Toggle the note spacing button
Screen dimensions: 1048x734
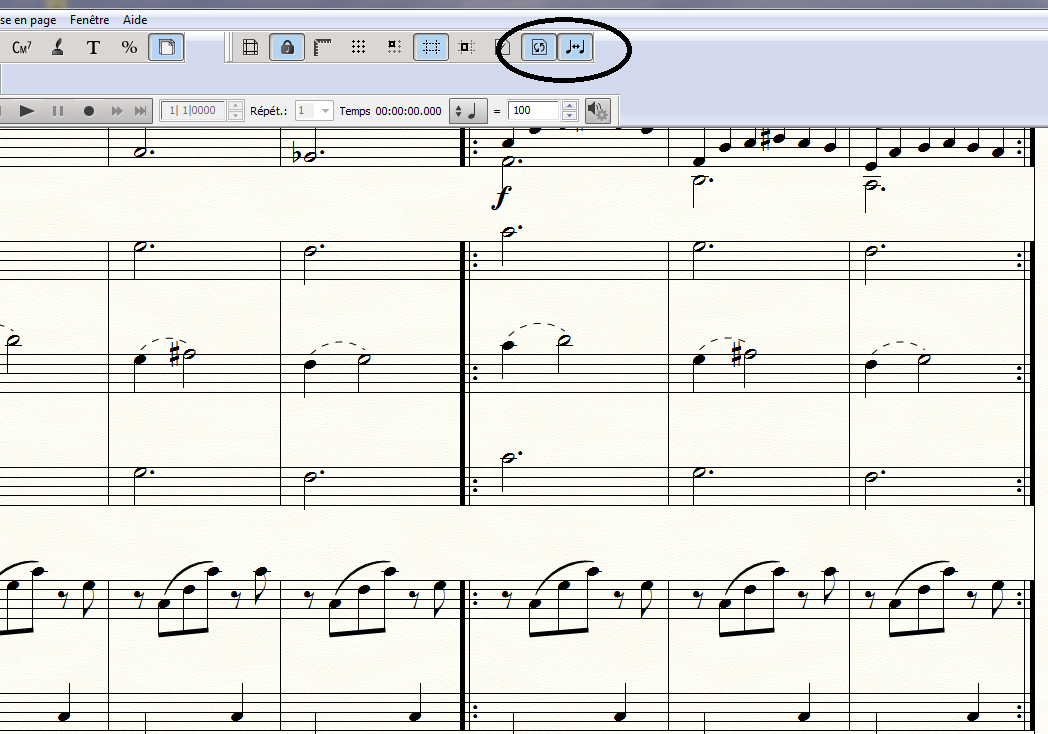pos(574,47)
